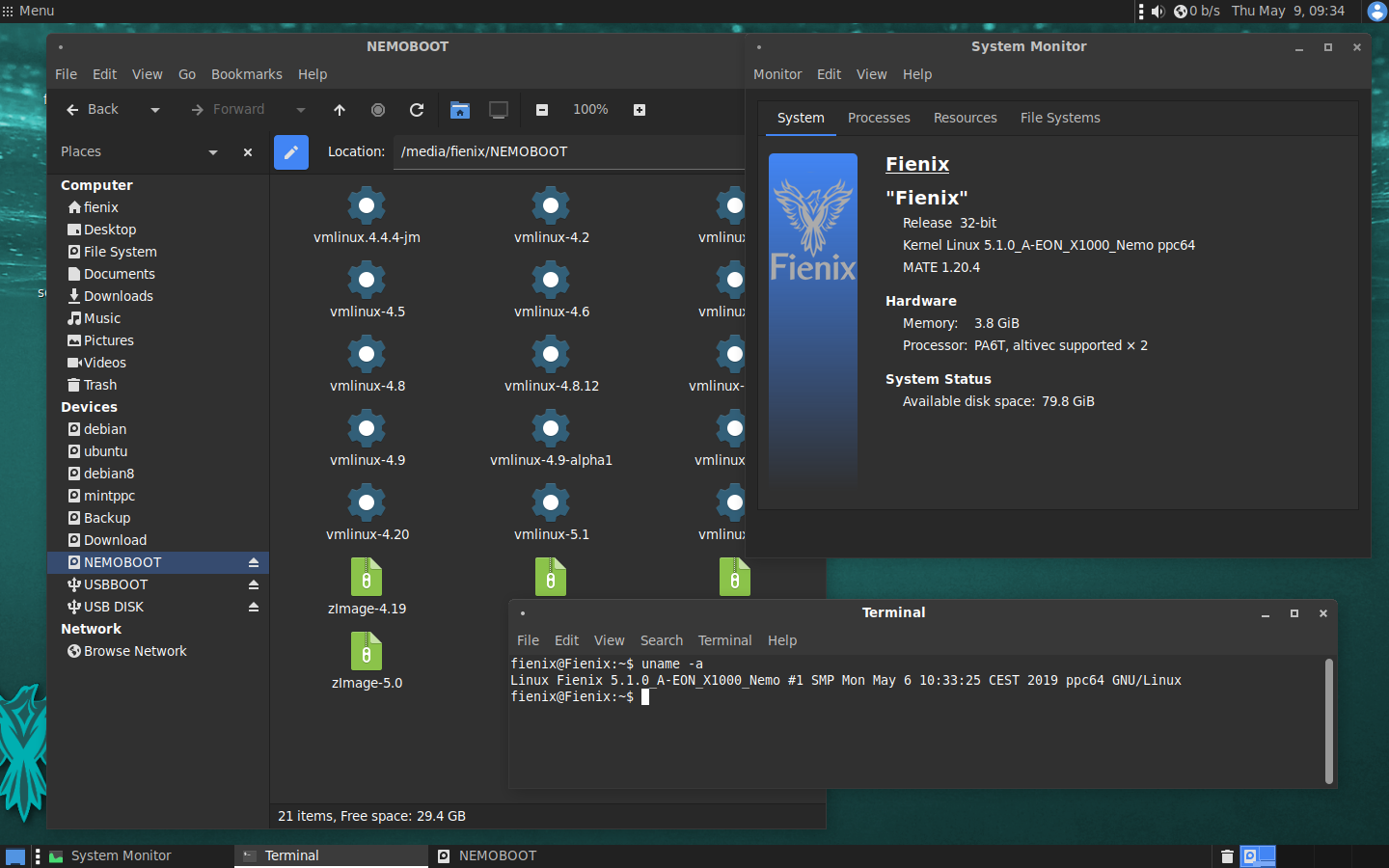Zoom in using the plus icon
1389x868 pixels.
[x=640, y=110]
